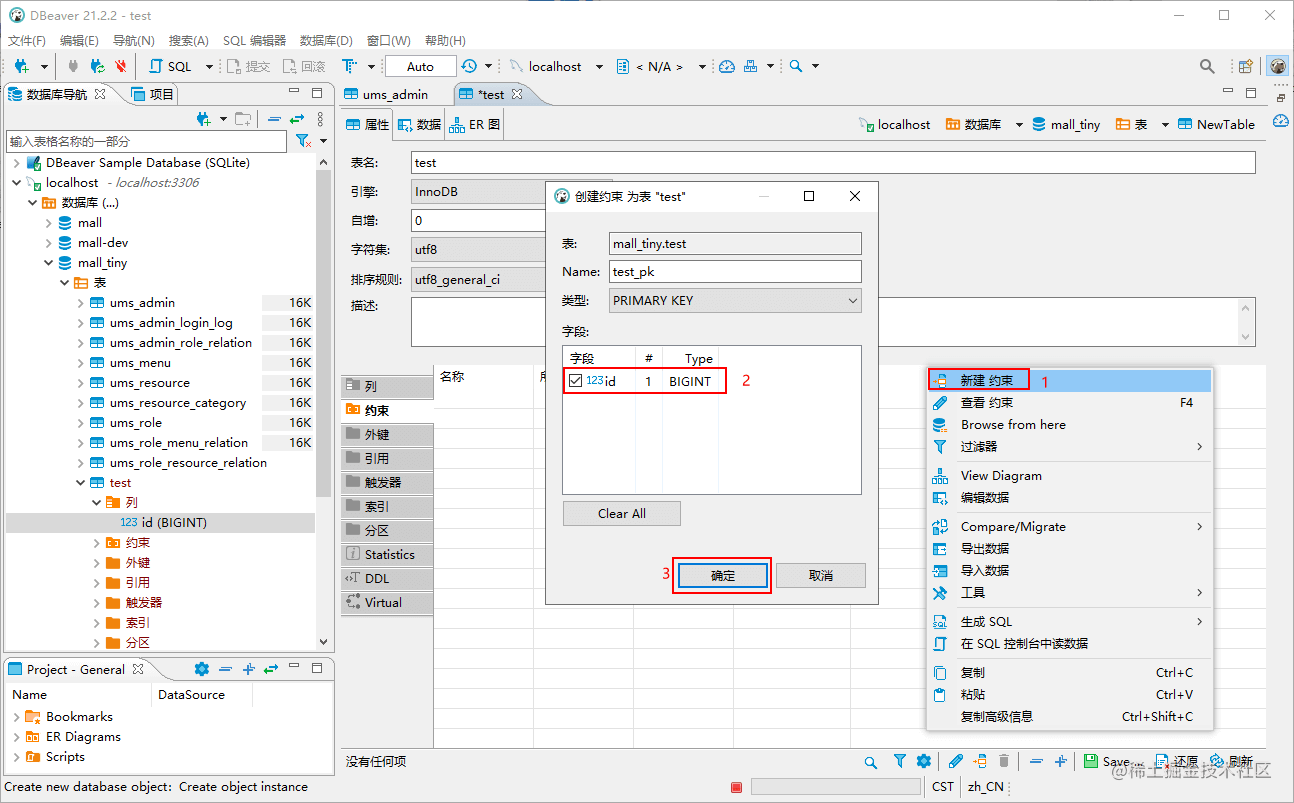Image resolution: width=1294 pixels, height=803 pixels.
Task: Click mall_tiny breadcrumb in editor header
Action: point(1066,125)
